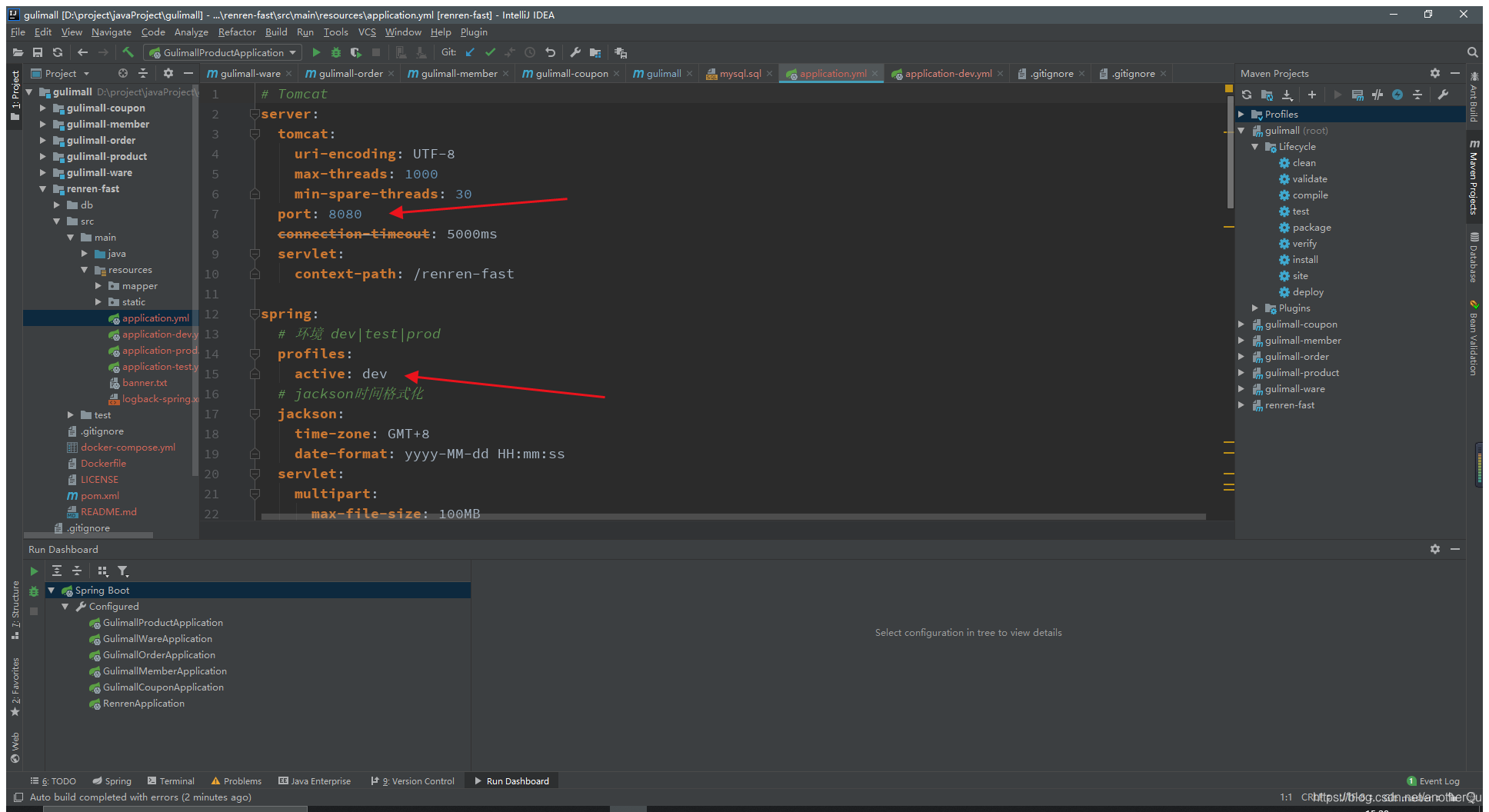This screenshot has height=812, width=1489.
Task: Open the Terminal tool window
Action: click(x=171, y=781)
